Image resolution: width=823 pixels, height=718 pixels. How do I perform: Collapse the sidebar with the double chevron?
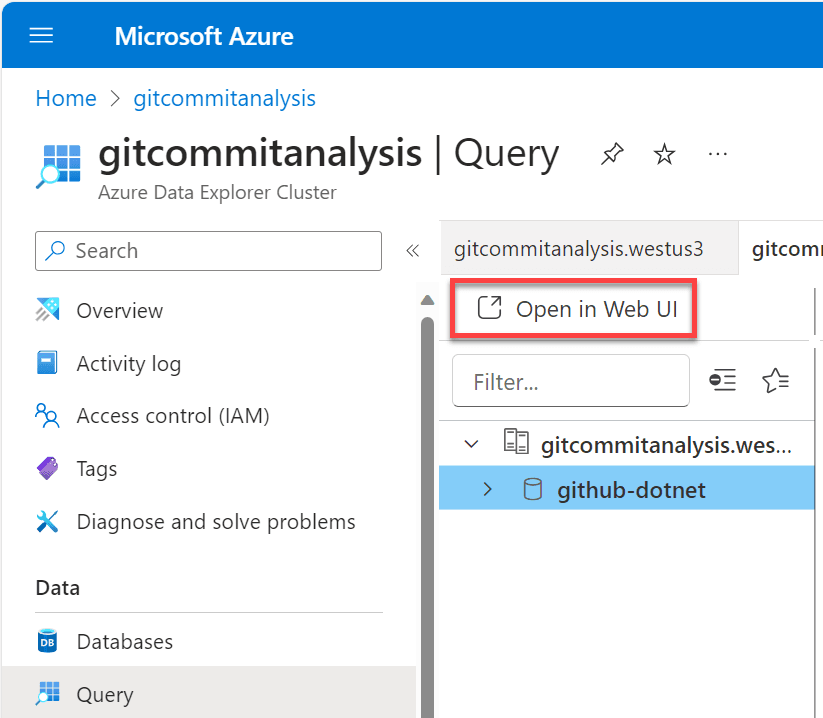click(413, 251)
